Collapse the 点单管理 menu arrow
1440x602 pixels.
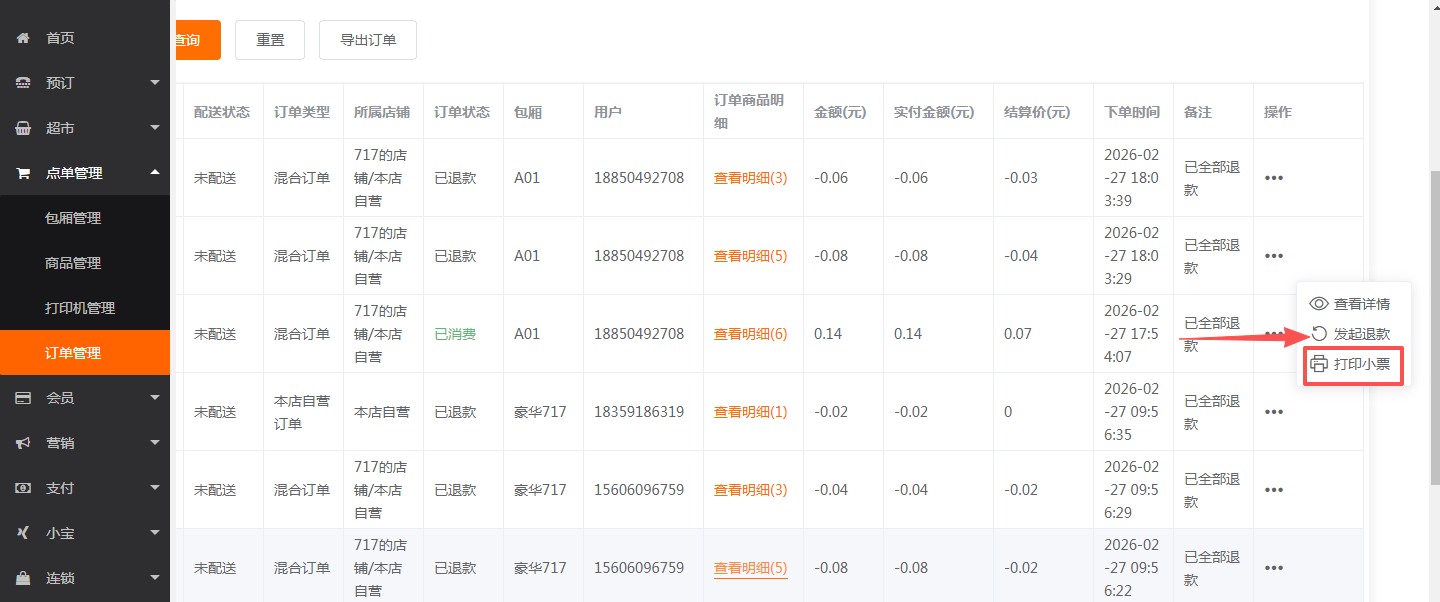[x=155, y=172]
